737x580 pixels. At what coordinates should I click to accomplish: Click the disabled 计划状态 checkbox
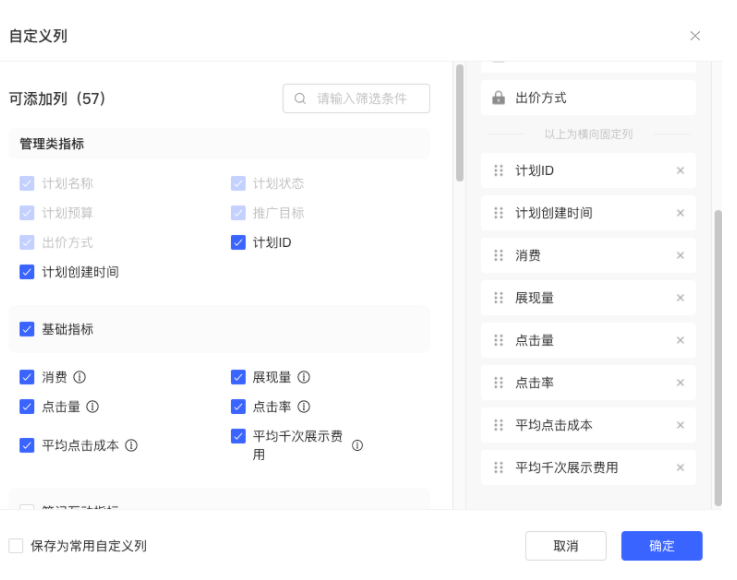coord(238,183)
